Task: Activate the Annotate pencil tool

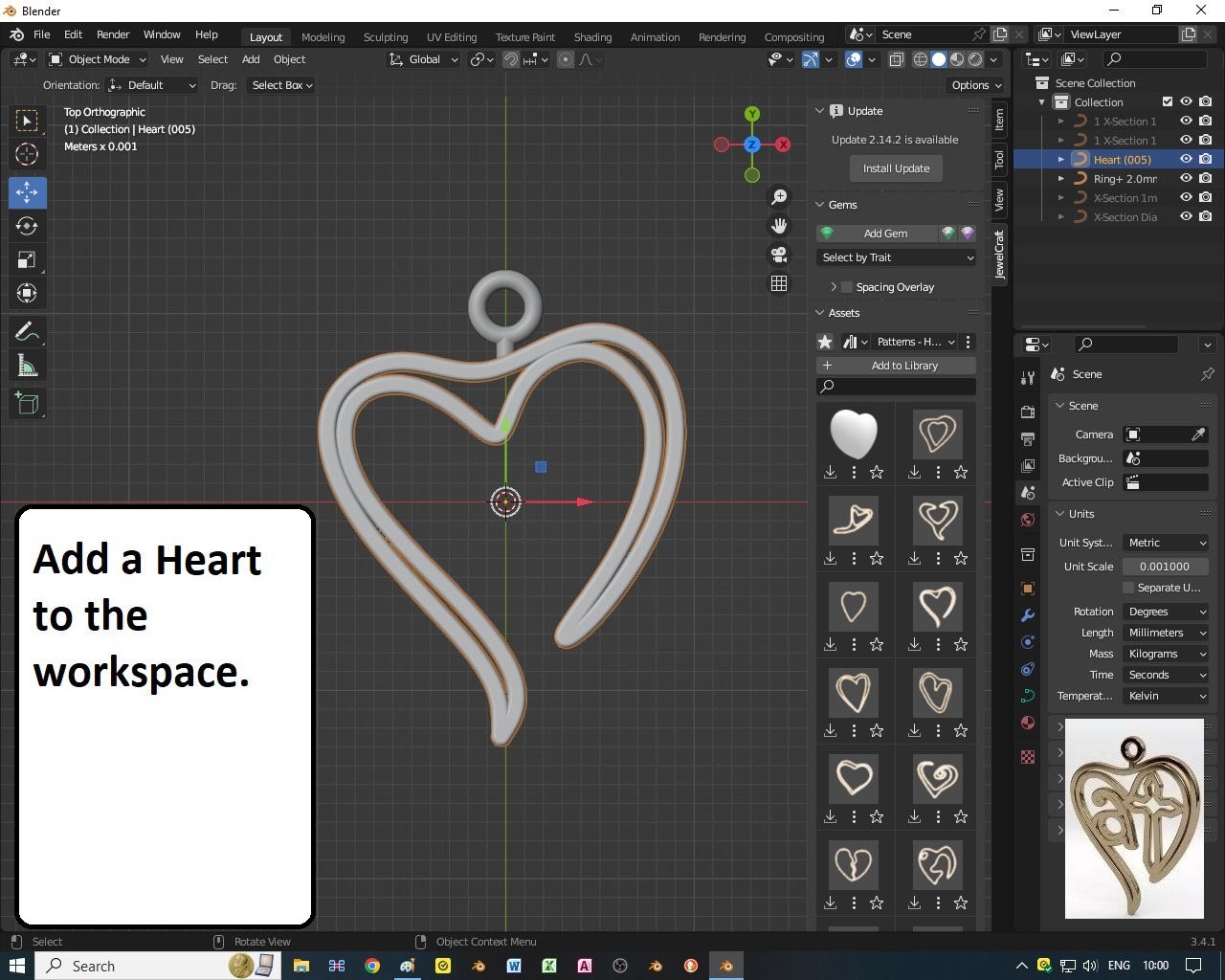Action: click(x=27, y=332)
